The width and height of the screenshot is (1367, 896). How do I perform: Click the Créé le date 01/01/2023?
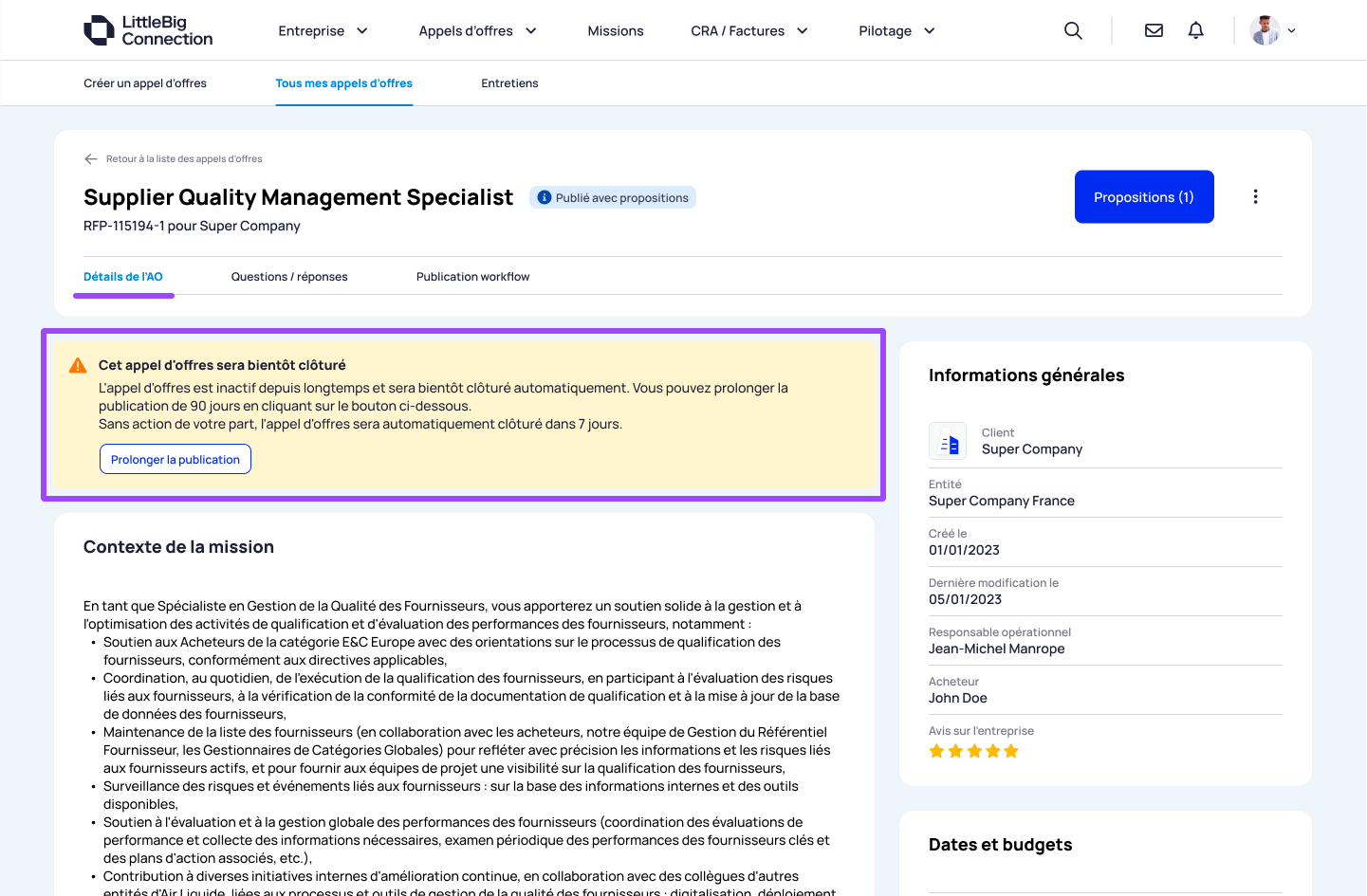click(x=964, y=550)
